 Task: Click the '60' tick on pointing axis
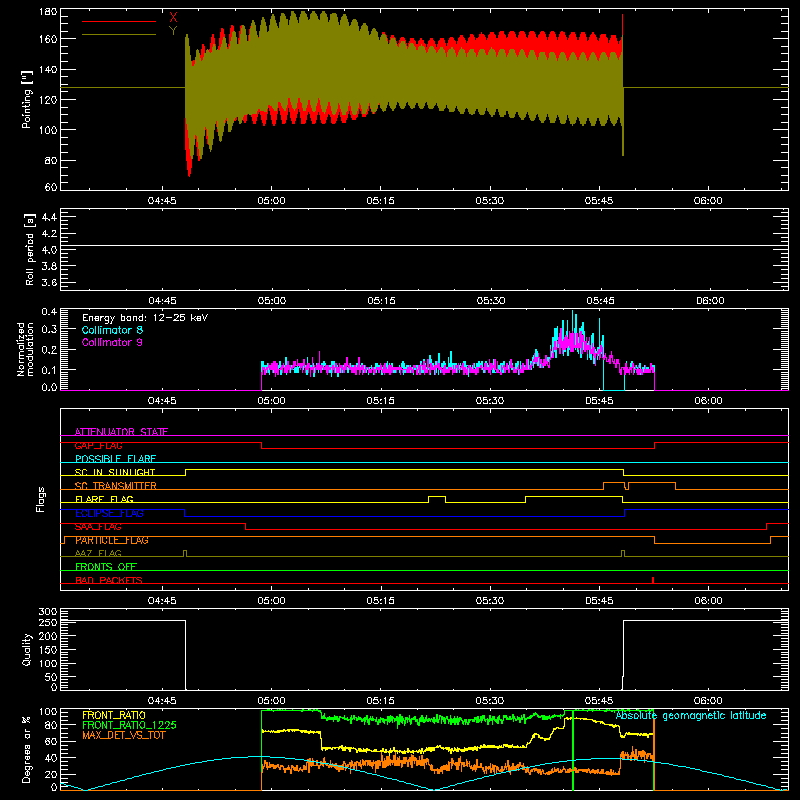(x=51, y=187)
